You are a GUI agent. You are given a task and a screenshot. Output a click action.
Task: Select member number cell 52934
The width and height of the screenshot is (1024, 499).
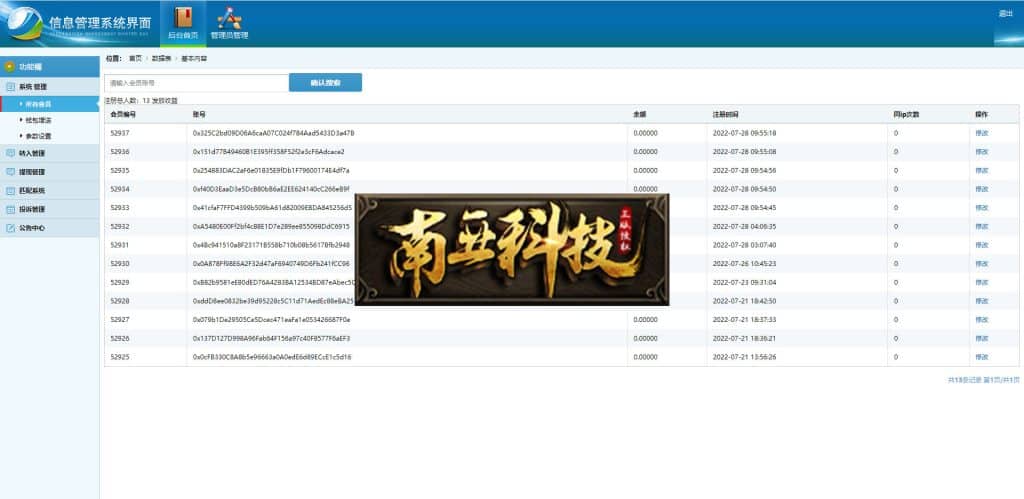pyautogui.click(x=120, y=189)
